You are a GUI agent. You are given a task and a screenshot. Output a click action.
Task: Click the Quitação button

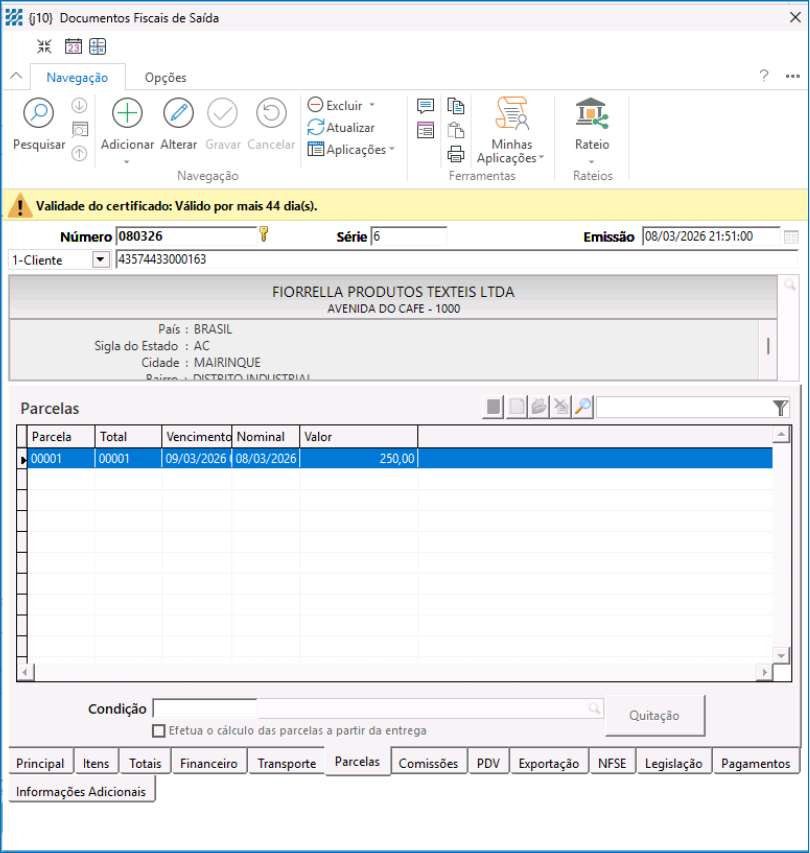[654, 715]
